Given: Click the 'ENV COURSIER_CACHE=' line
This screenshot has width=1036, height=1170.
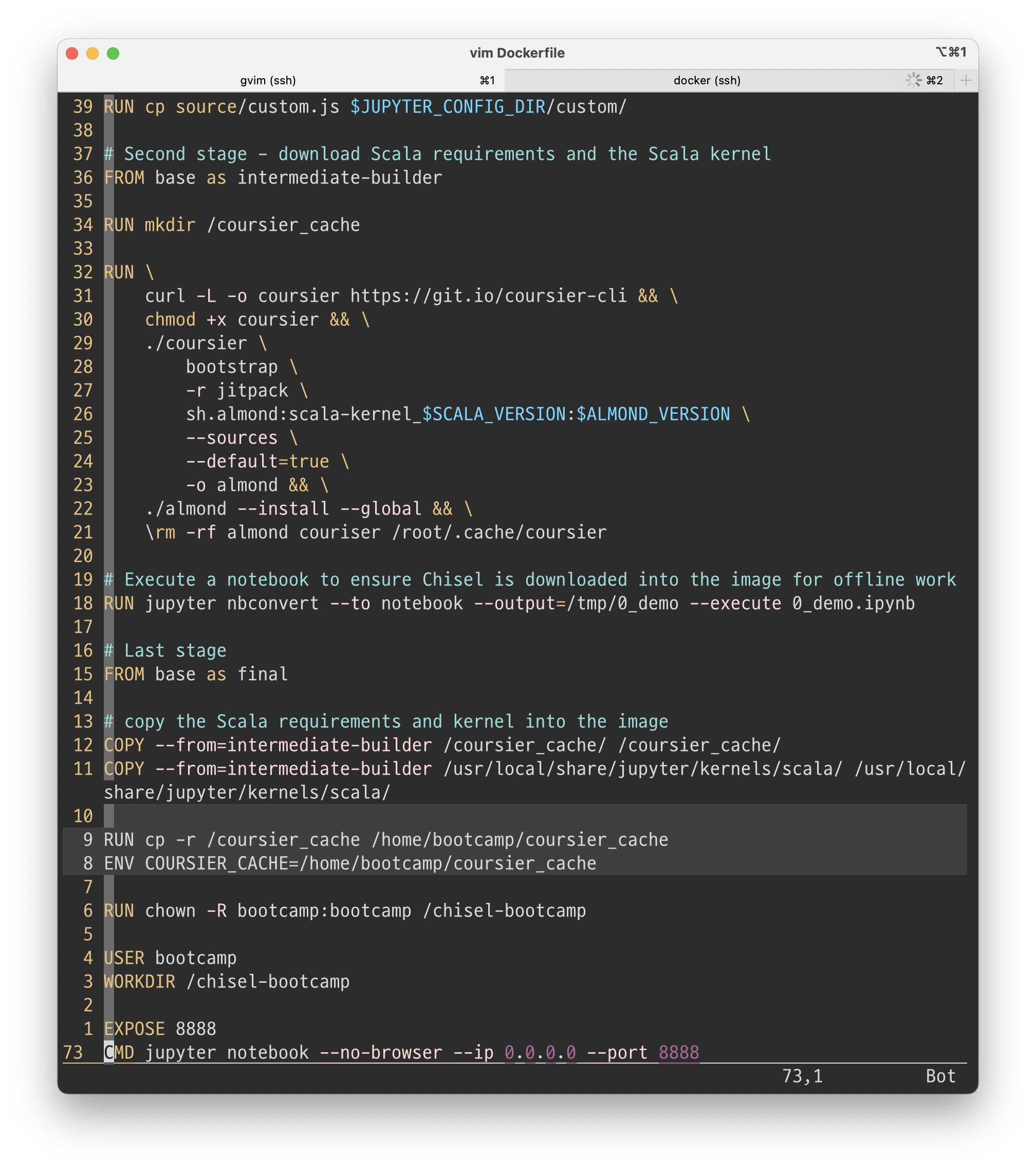Looking at the screenshot, I should click(x=349, y=863).
